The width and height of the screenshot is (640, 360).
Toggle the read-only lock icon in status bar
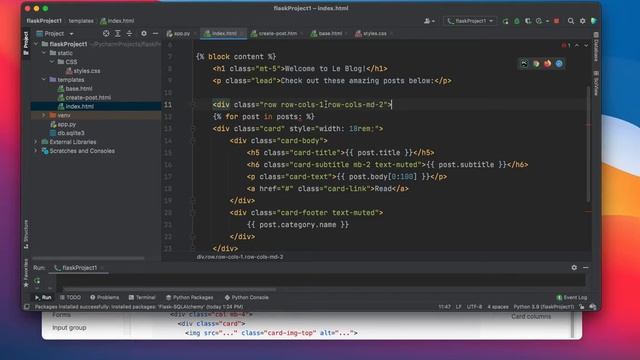point(582,307)
